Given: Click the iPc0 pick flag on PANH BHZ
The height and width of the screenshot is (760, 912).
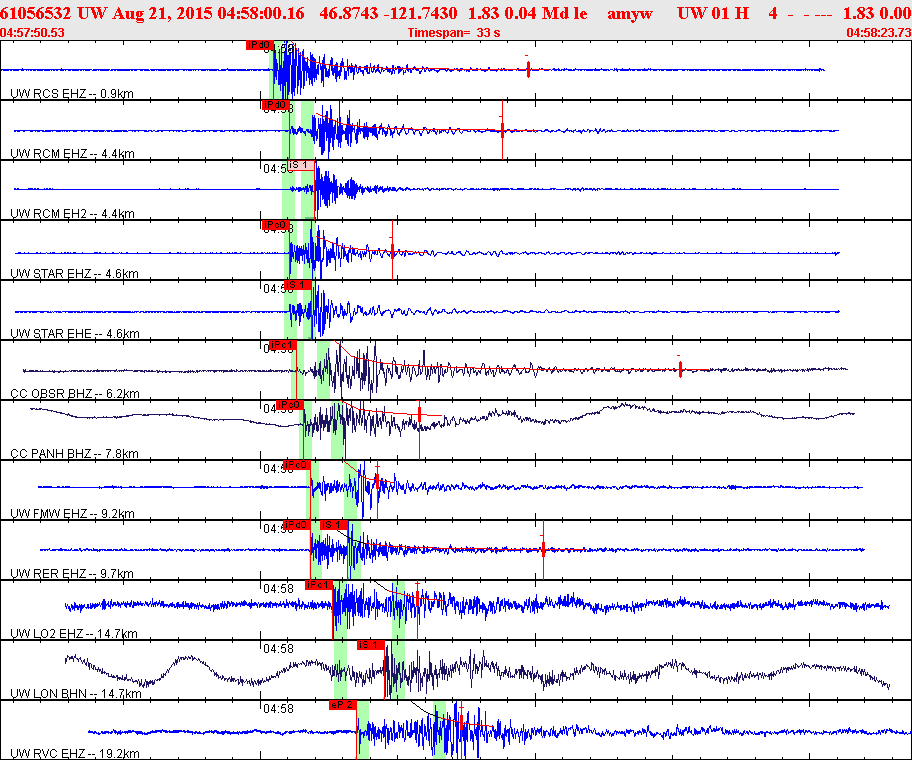Looking at the screenshot, I should coord(290,405).
